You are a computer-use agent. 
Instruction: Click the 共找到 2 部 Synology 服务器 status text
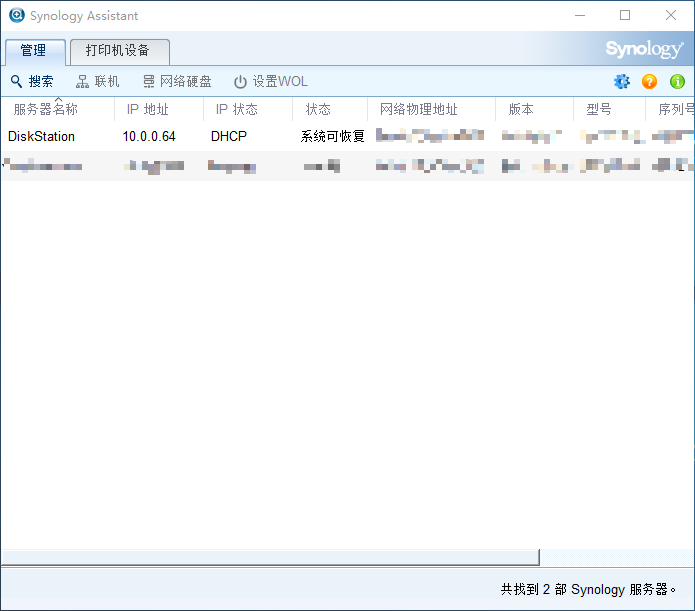(x=588, y=589)
